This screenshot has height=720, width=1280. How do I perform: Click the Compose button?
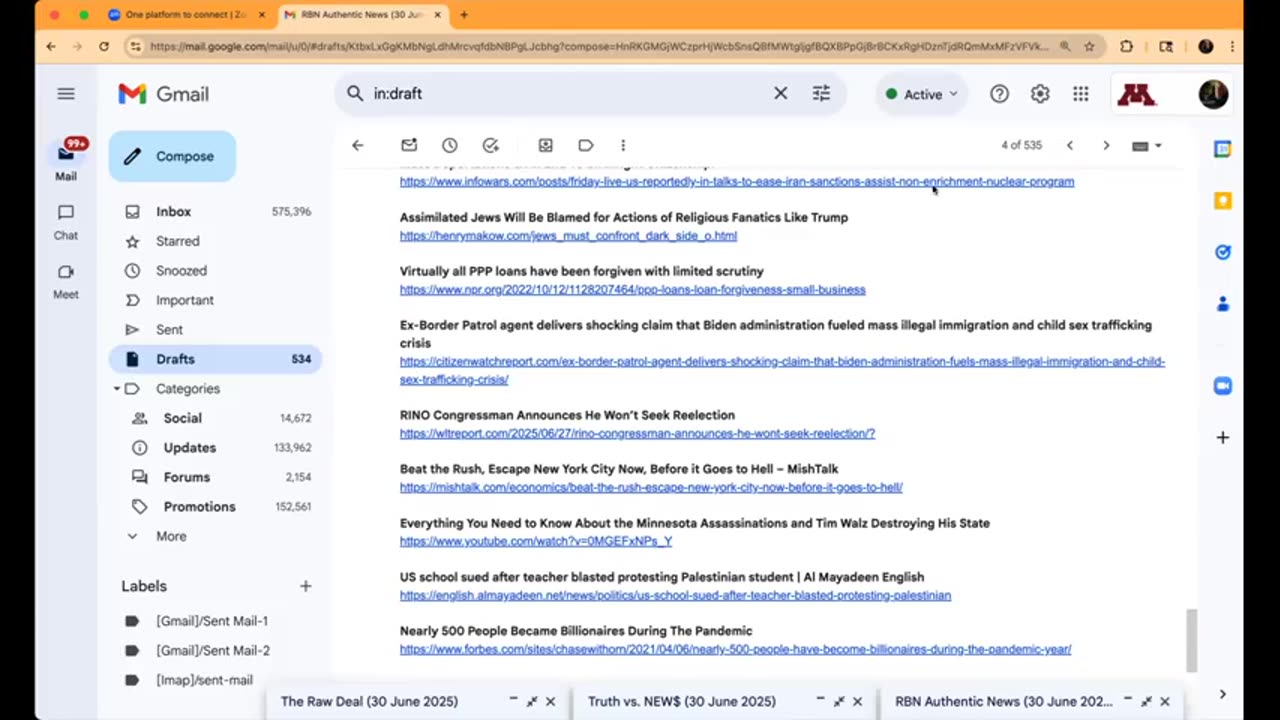click(172, 156)
